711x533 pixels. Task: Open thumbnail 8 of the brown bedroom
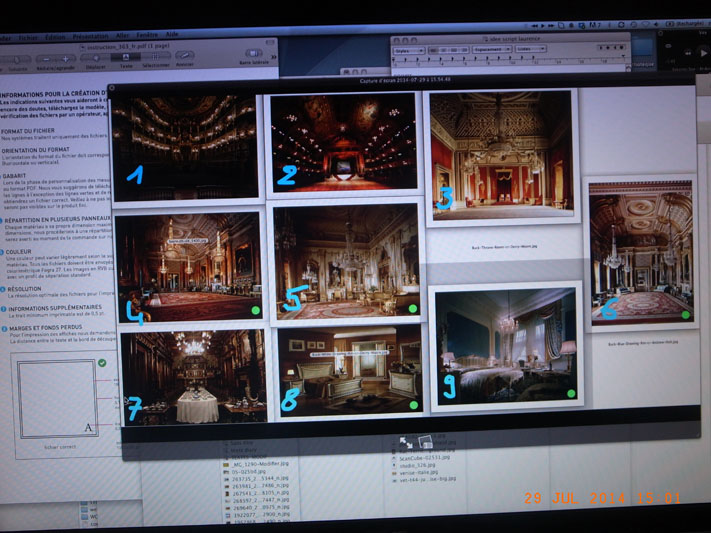tap(350, 371)
